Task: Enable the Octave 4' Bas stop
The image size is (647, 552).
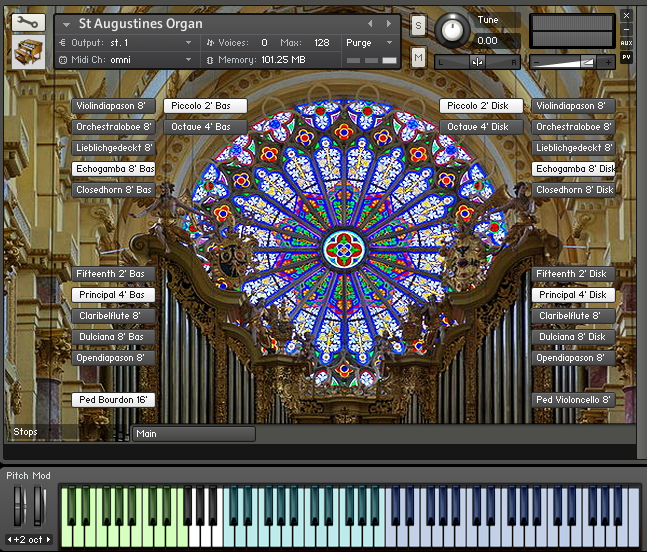Action: pos(205,127)
